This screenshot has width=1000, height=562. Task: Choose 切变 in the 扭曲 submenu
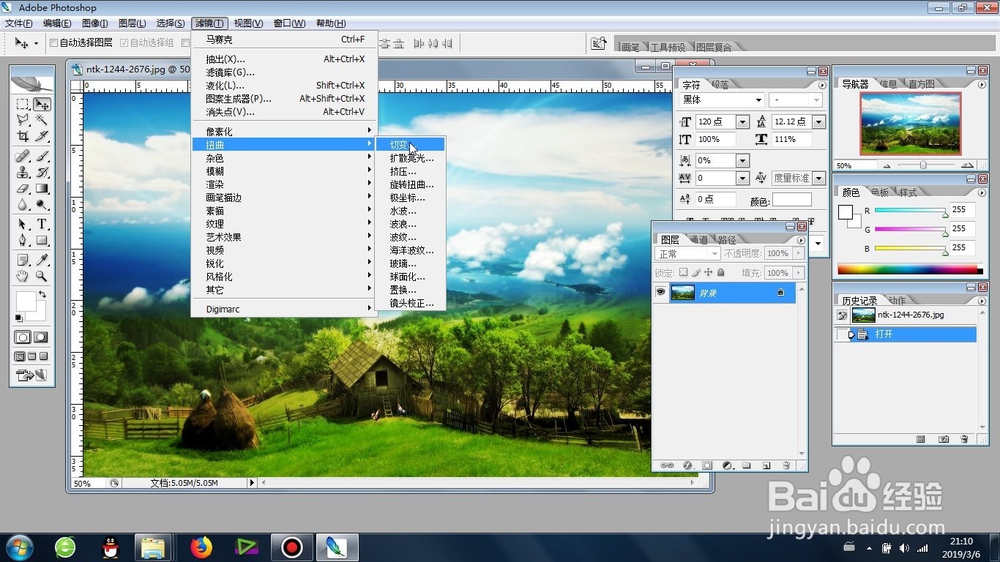[409, 145]
